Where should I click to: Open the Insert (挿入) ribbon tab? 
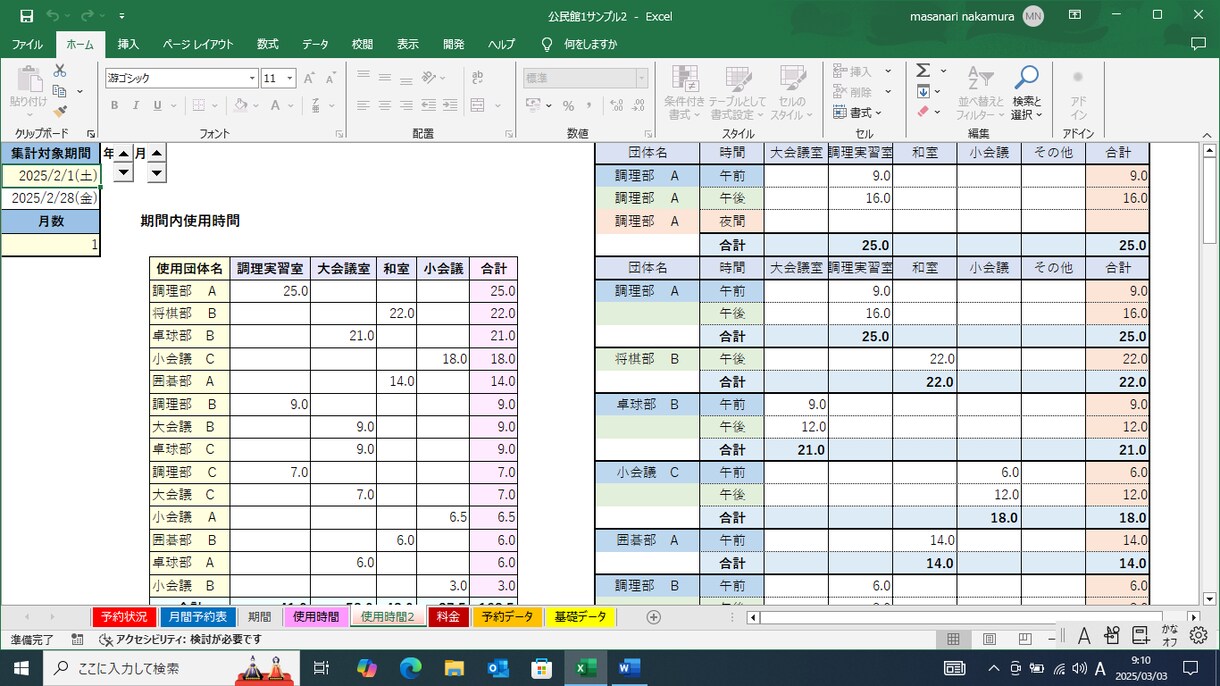[128, 44]
